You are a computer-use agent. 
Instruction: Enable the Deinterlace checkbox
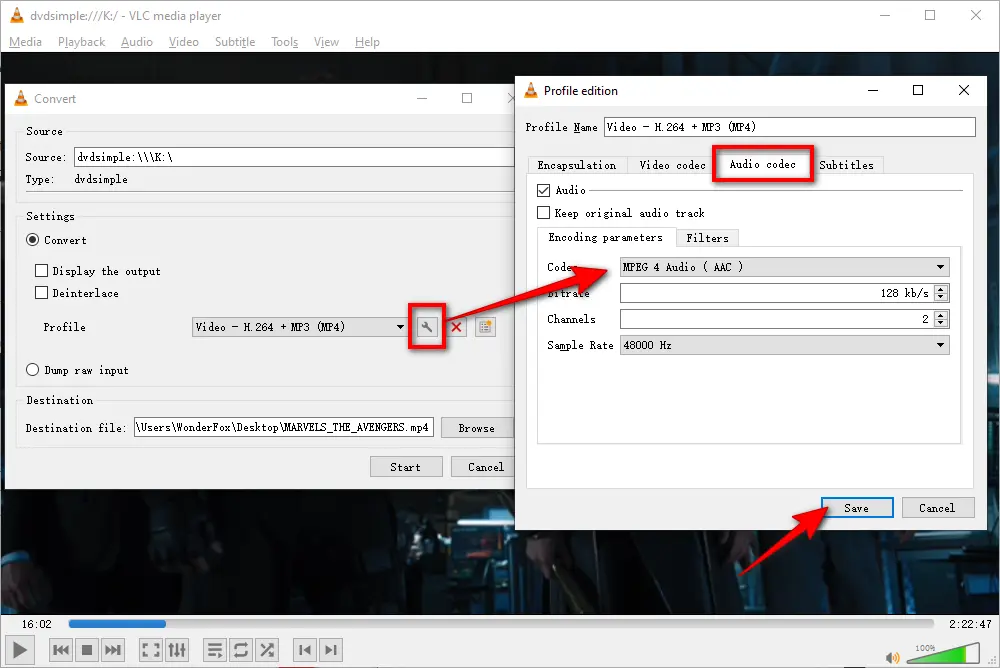coord(41,293)
